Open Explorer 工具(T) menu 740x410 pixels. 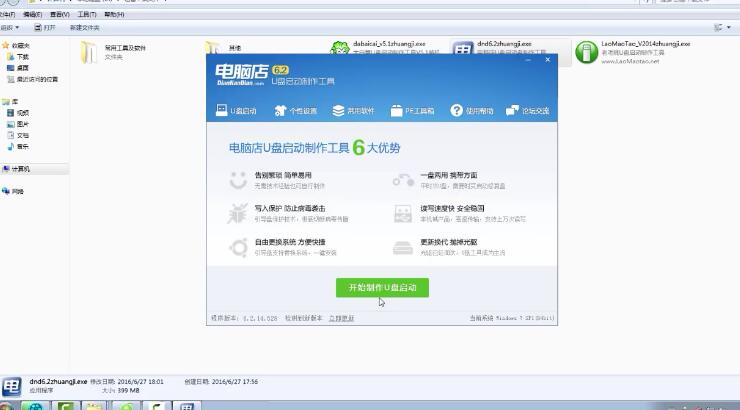[87, 15]
